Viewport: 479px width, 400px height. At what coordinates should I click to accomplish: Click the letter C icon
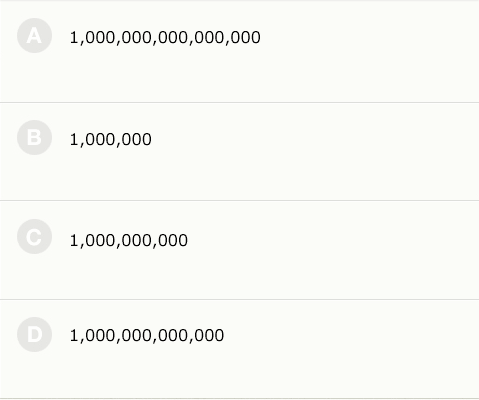[x=34, y=237]
